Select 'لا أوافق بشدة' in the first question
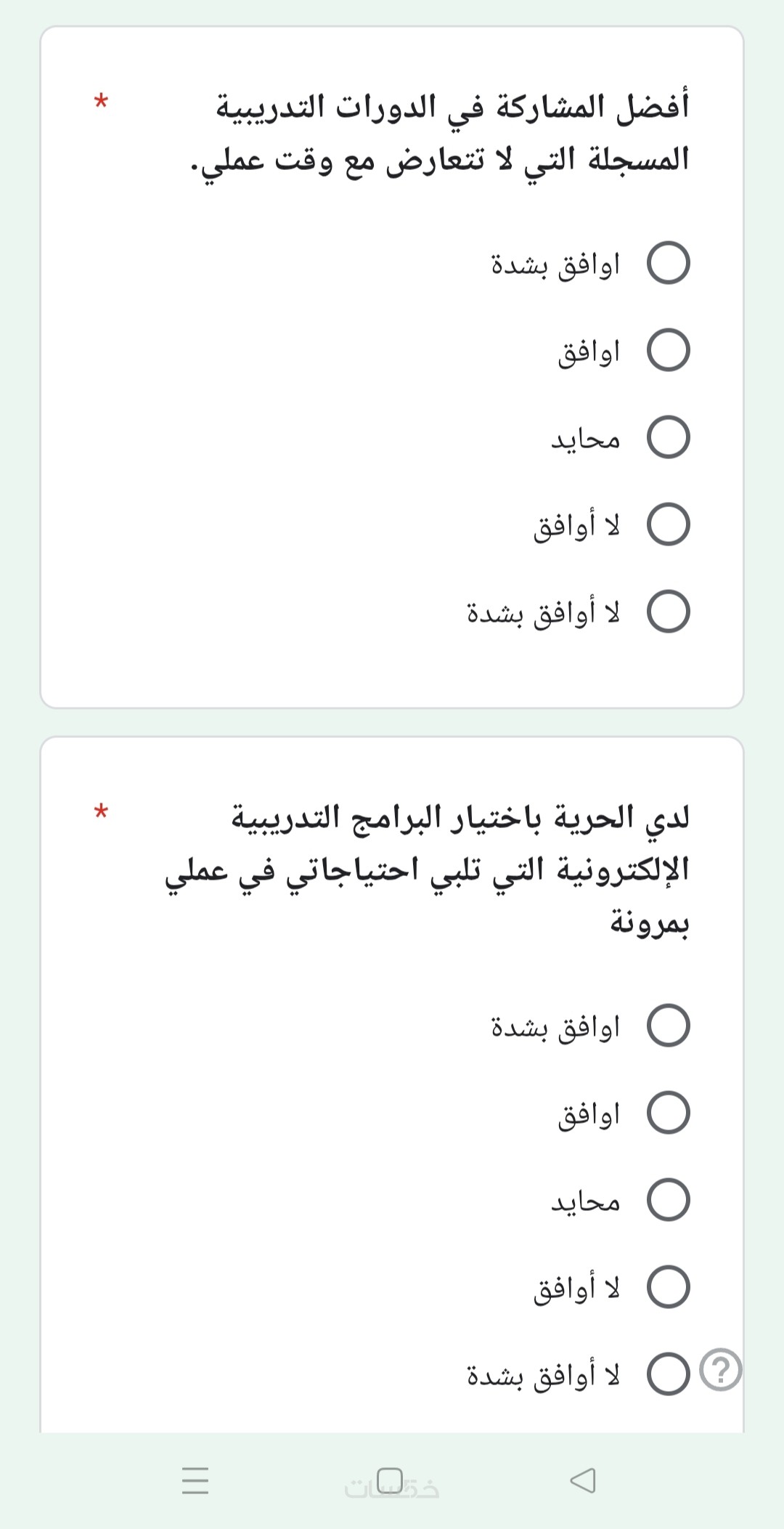This screenshot has width=784, height=1529. click(x=668, y=612)
